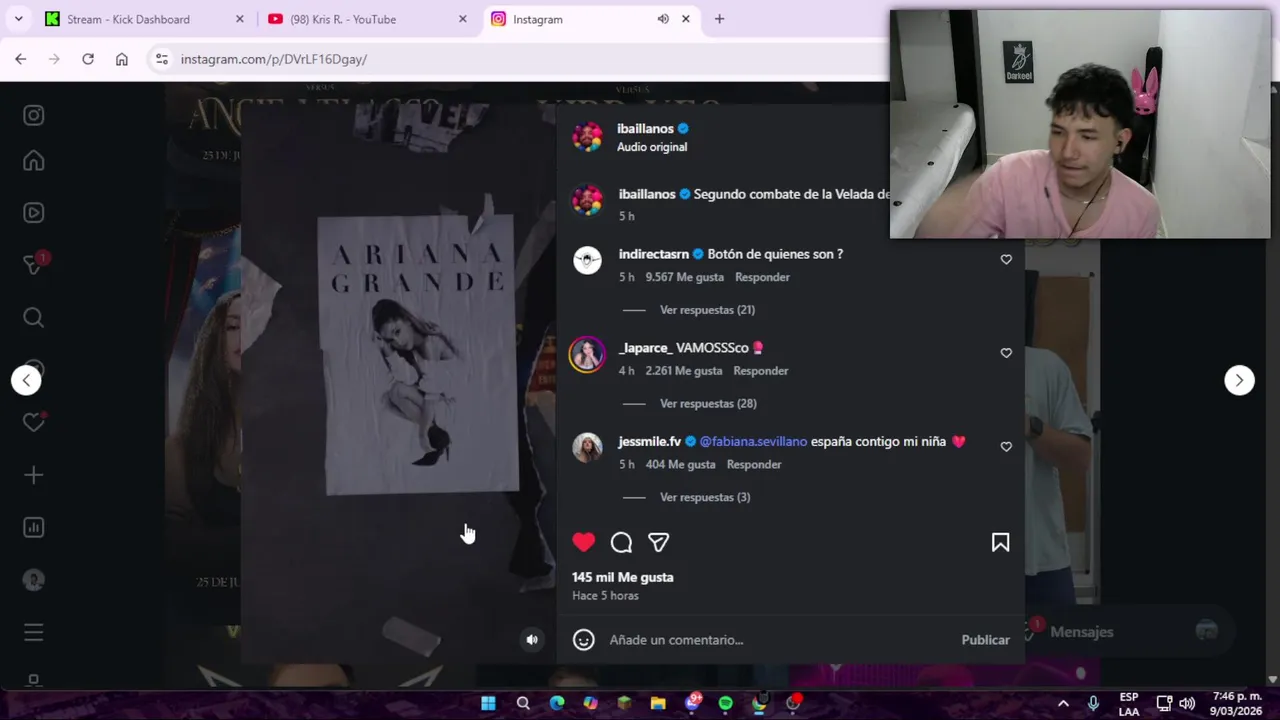Image resolution: width=1280 pixels, height=720 pixels.
Task: Click the "Hace 5 horas" timestamp
Action: [605, 596]
